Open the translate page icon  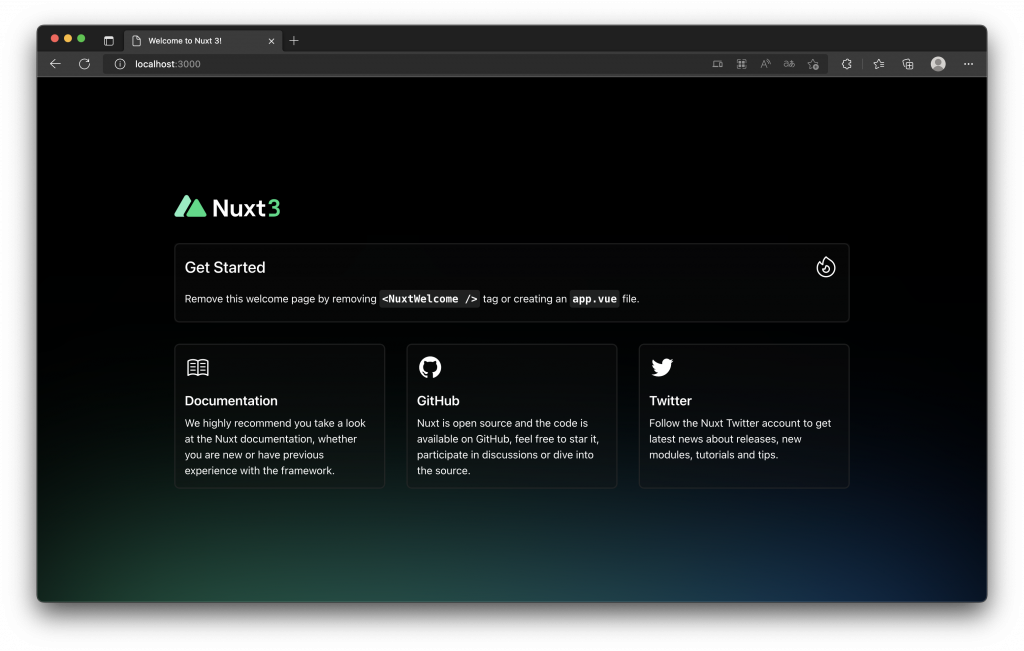pos(789,64)
